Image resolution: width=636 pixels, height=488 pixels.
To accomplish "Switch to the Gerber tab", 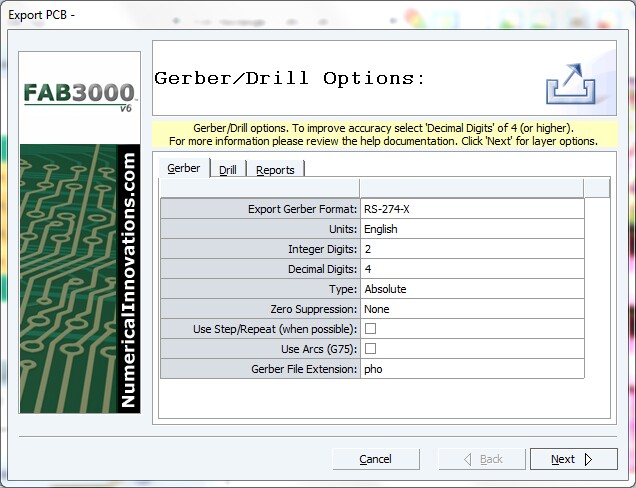I will pos(184,168).
